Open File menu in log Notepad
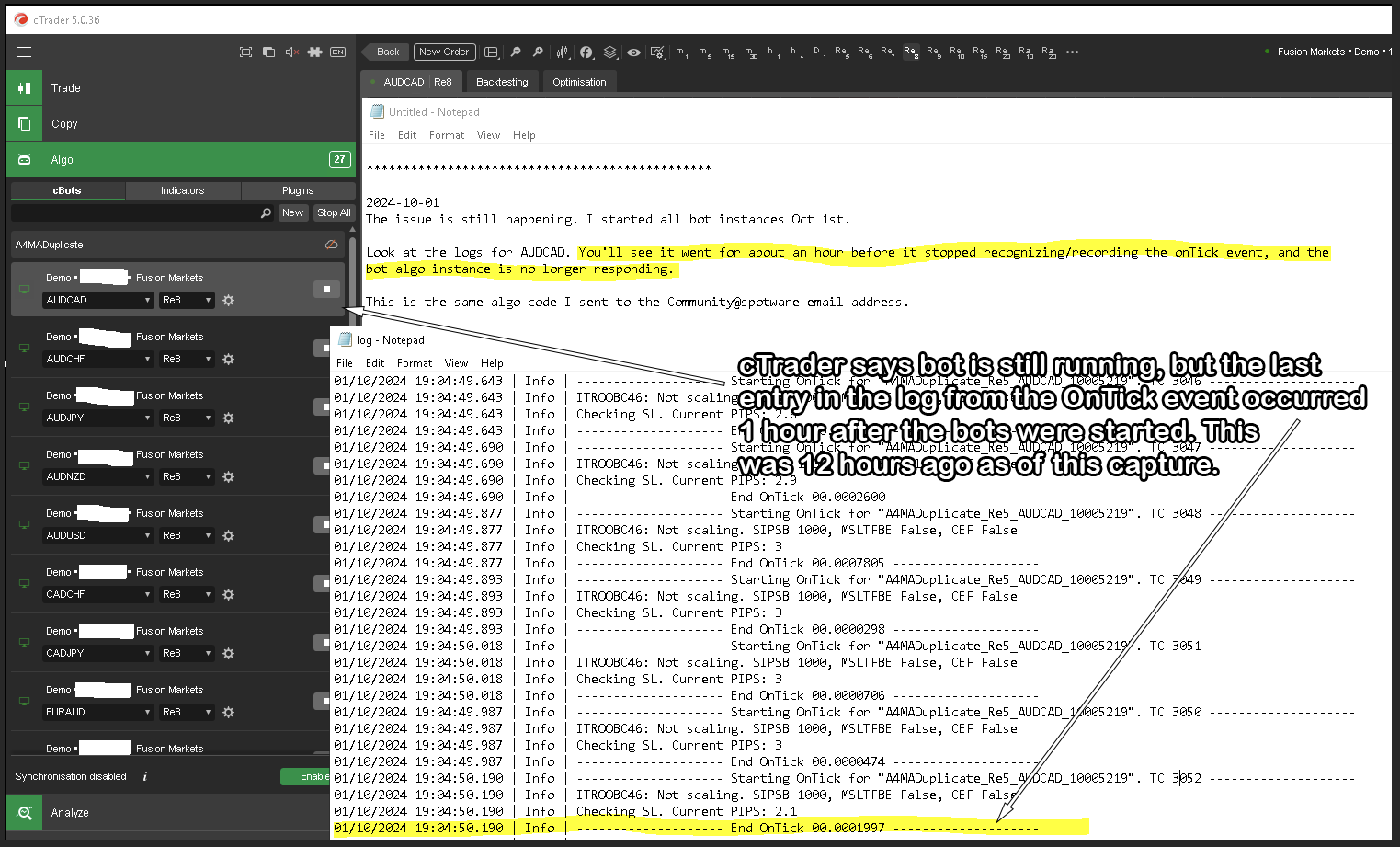Viewport: 1400px width, 847px height. click(x=345, y=363)
